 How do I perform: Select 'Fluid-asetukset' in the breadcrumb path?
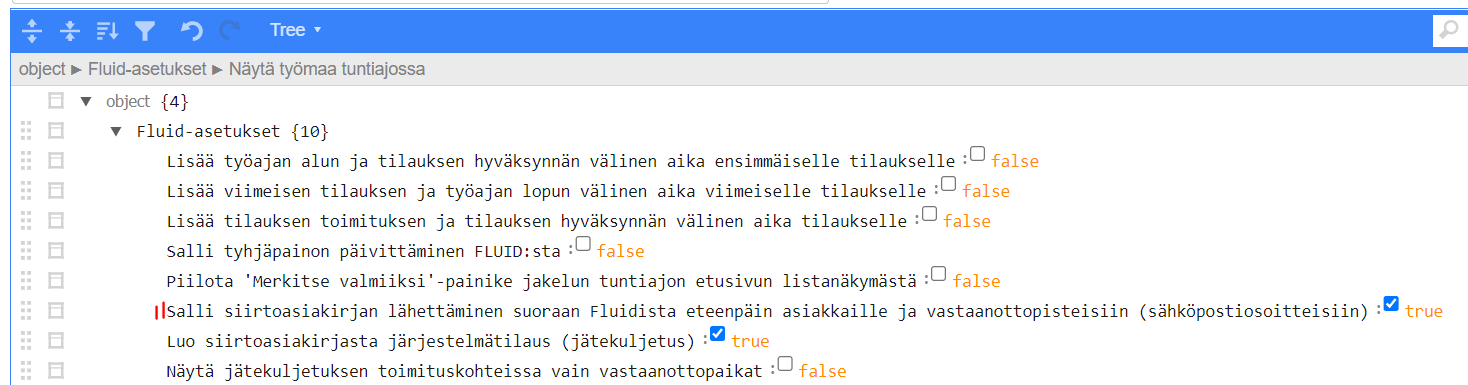pyautogui.click(x=147, y=69)
